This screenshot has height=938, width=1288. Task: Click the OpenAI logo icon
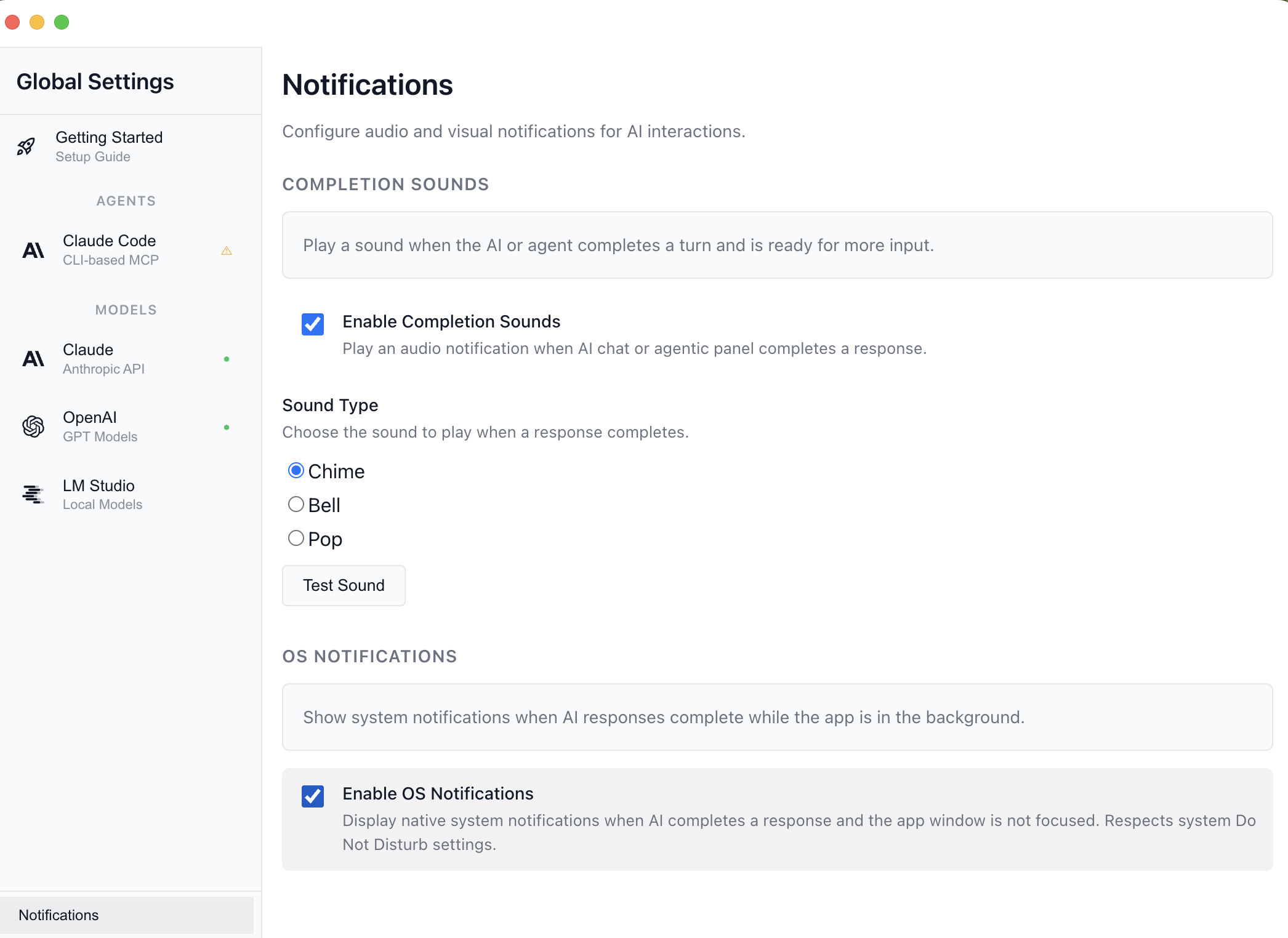point(33,427)
